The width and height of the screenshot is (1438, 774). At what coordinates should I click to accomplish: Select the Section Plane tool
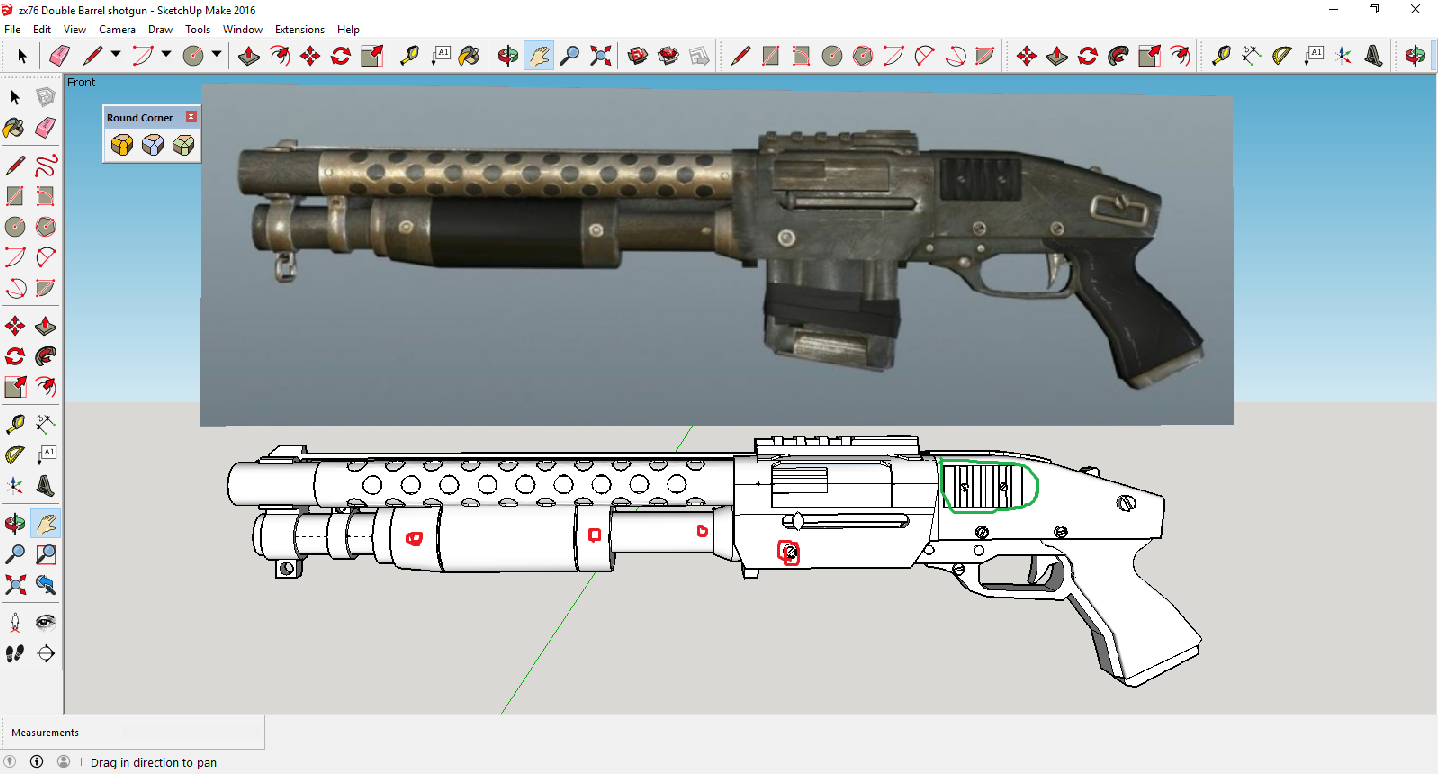(45, 653)
